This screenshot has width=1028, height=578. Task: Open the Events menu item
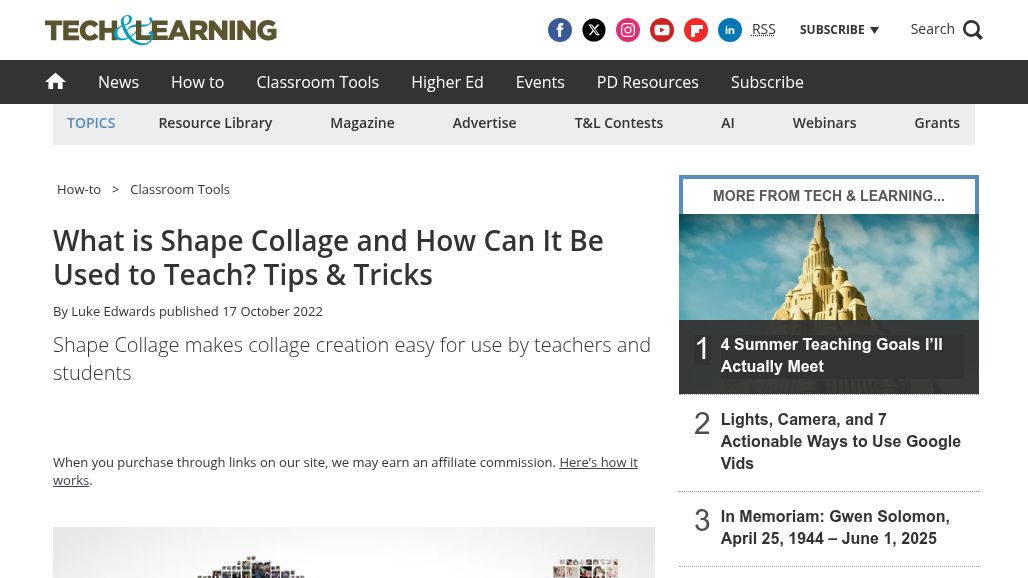pos(540,82)
